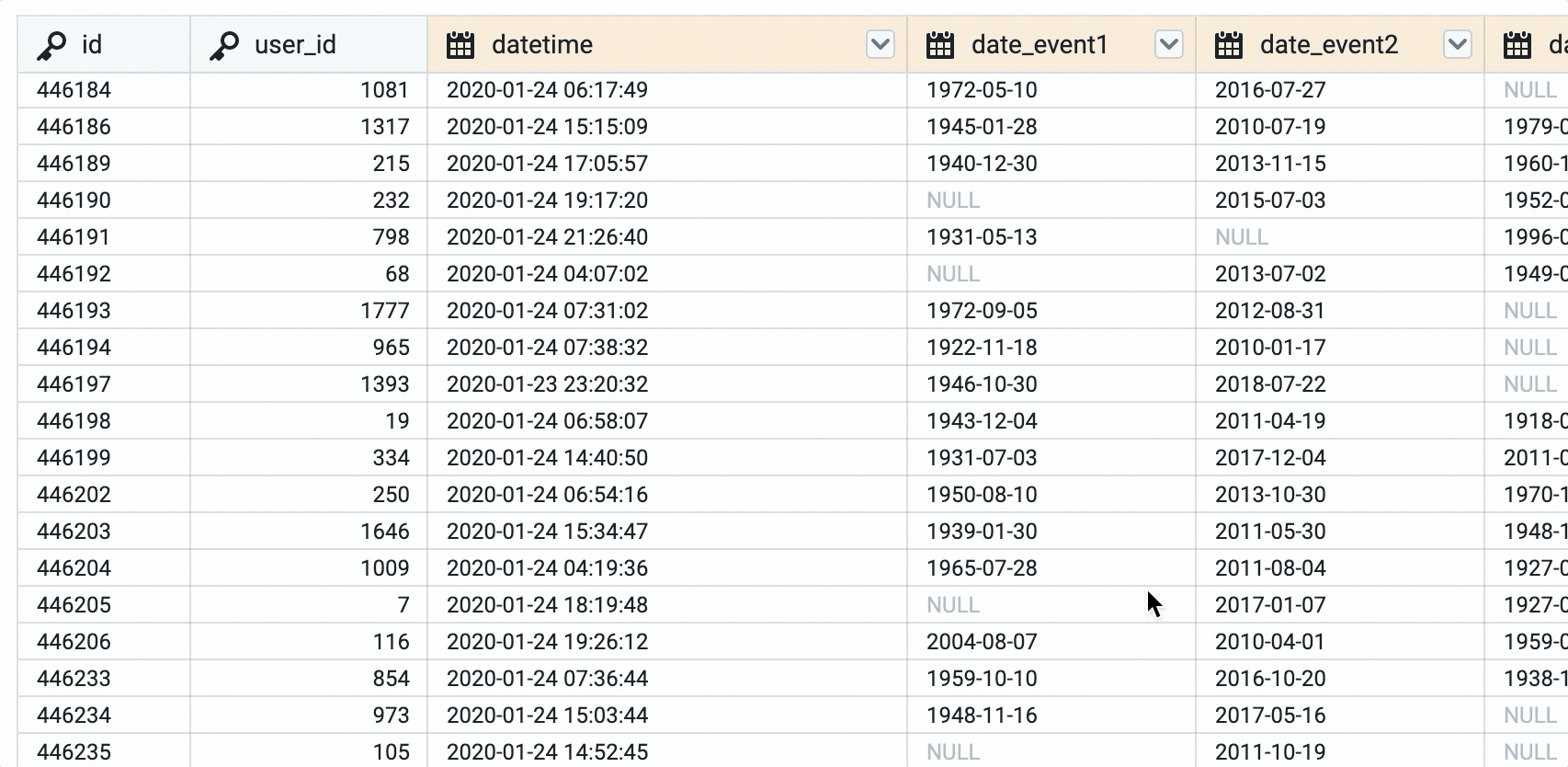
Task: Click the calendar icon of datetime column
Action: tap(460, 45)
